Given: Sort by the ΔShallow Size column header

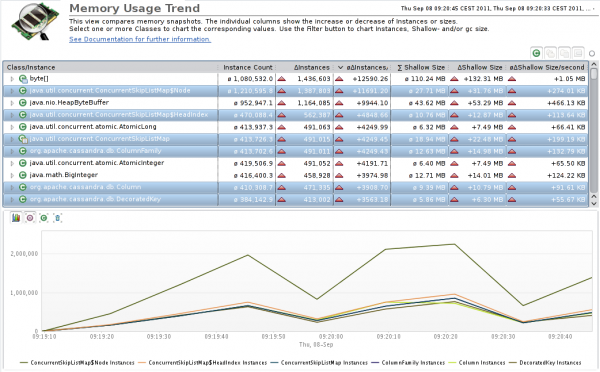Looking at the screenshot, I should click(477, 67).
